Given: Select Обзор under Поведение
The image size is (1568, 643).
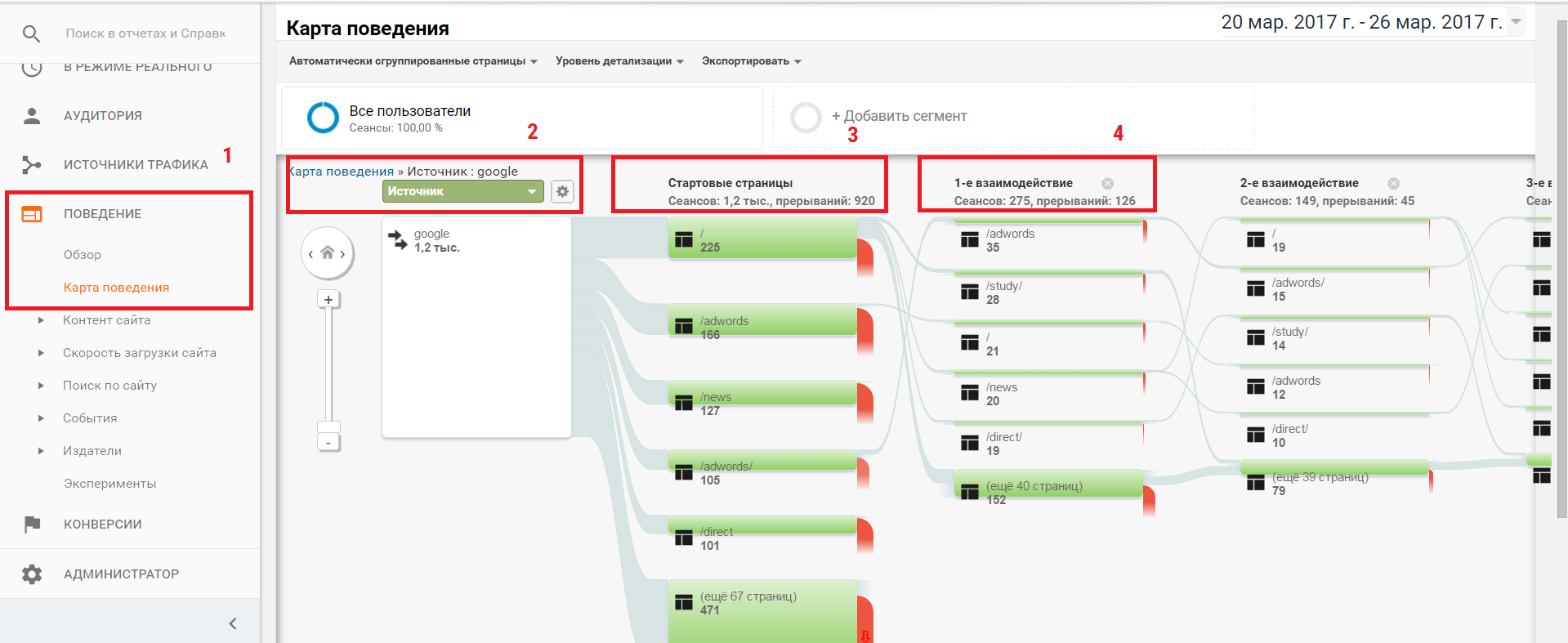Looking at the screenshot, I should click(83, 255).
